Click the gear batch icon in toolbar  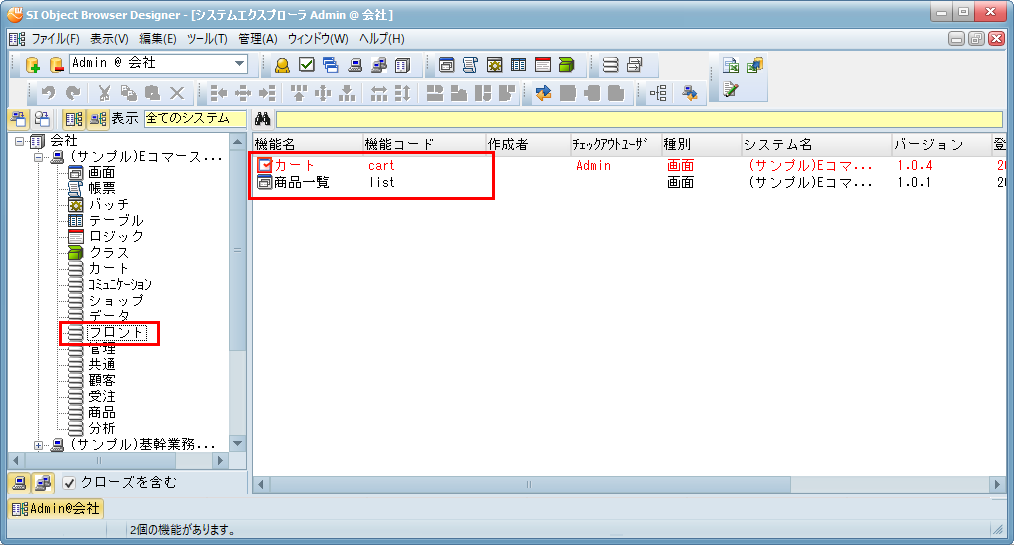(x=495, y=66)
